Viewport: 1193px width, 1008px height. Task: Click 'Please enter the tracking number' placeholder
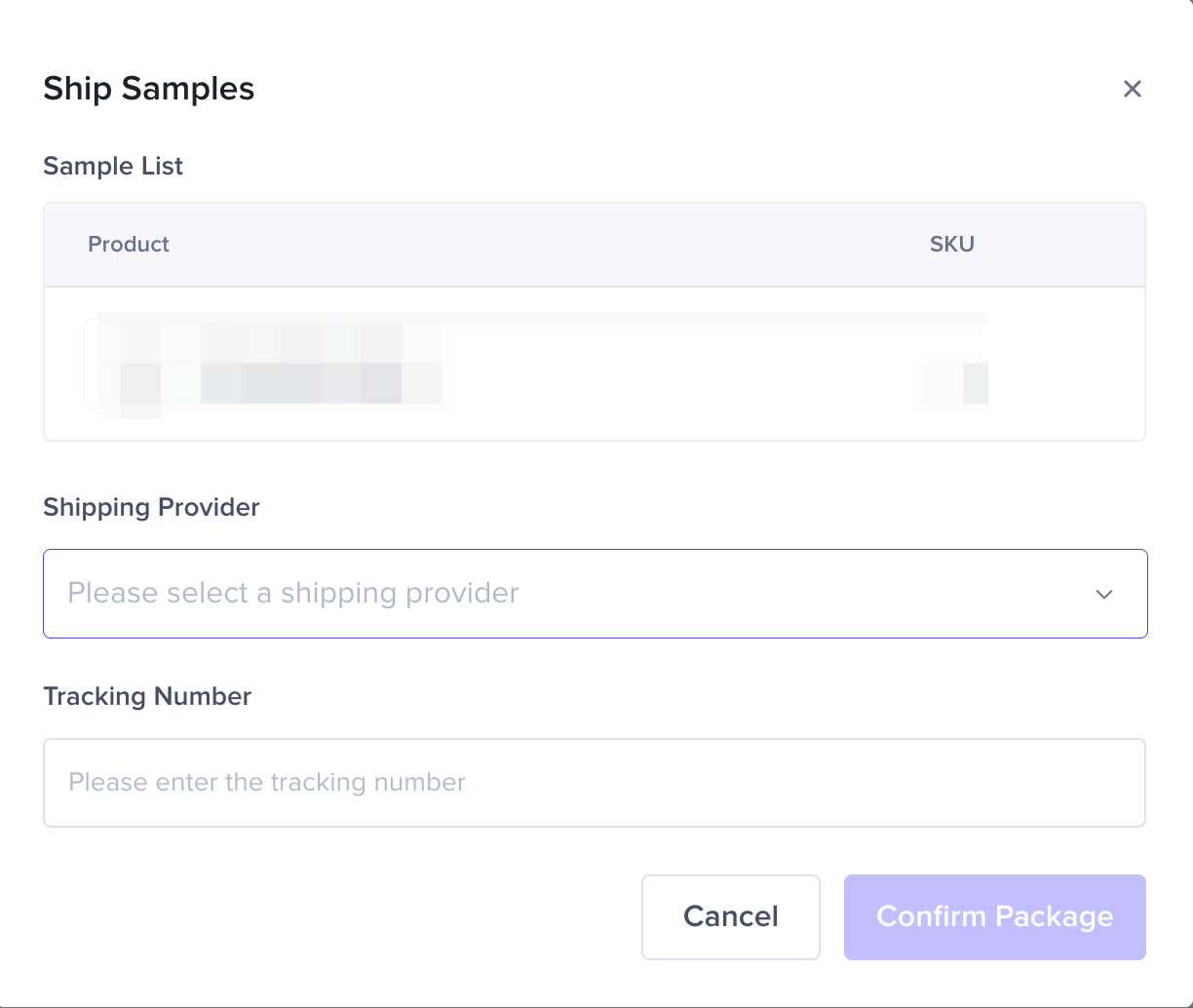[267, 783]
